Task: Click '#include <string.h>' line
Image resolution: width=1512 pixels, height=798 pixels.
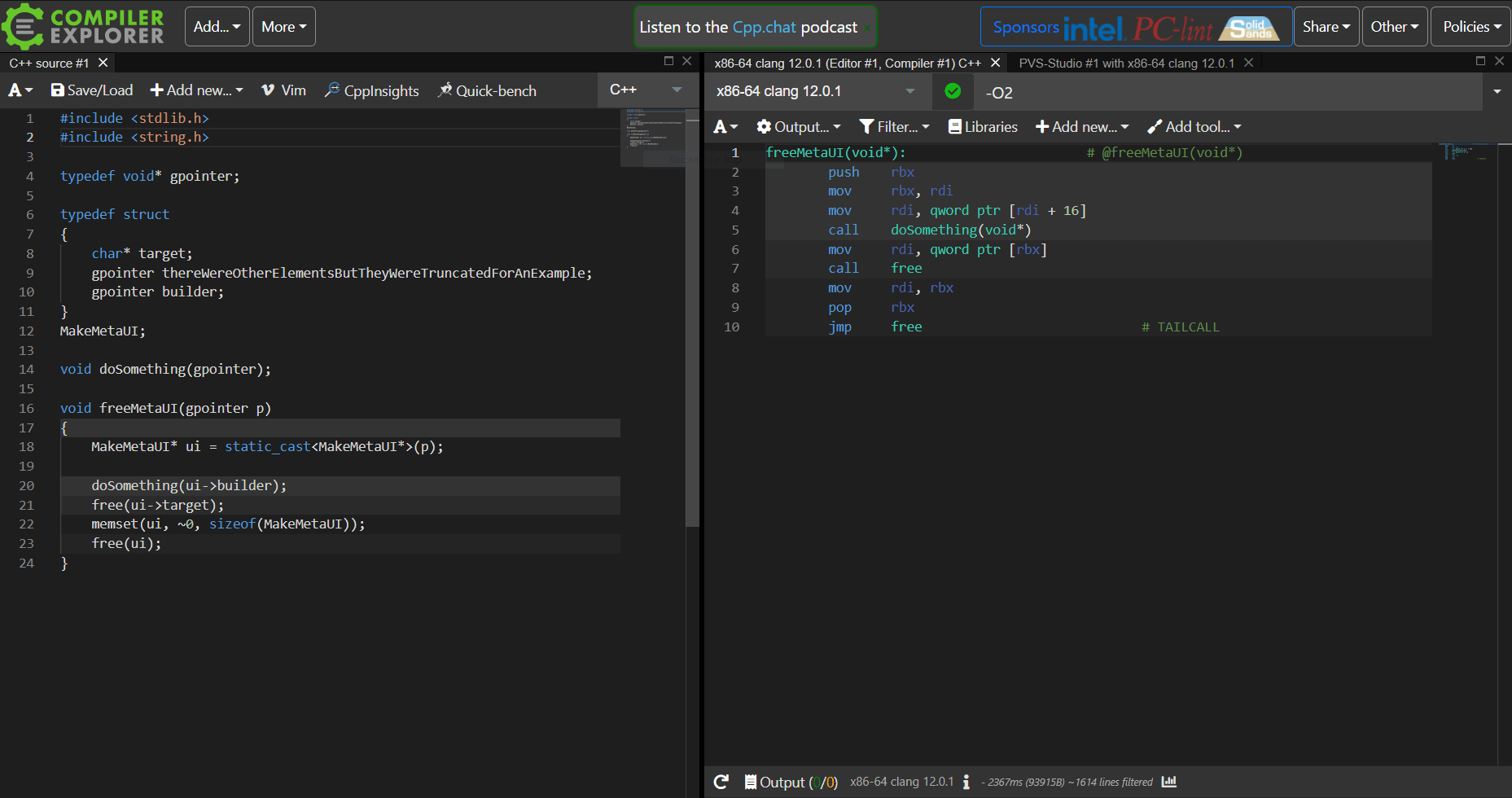Action: [134, 137]
